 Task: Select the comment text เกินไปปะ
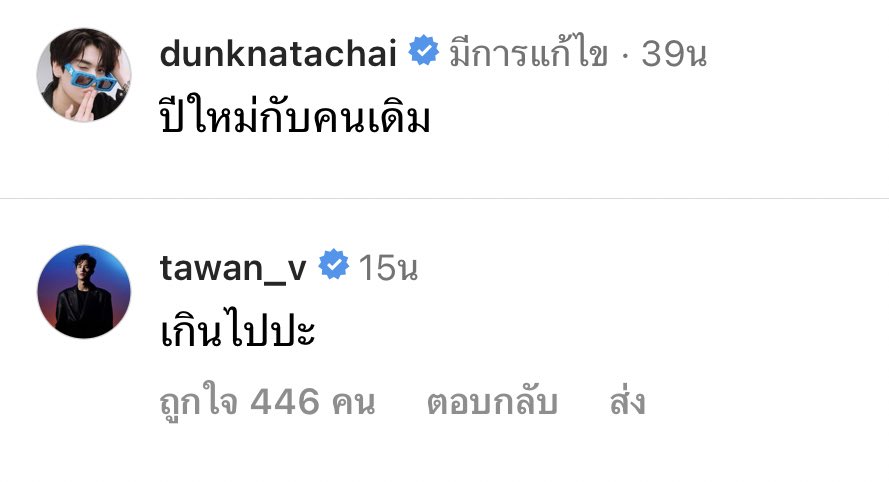click(238, 329)
